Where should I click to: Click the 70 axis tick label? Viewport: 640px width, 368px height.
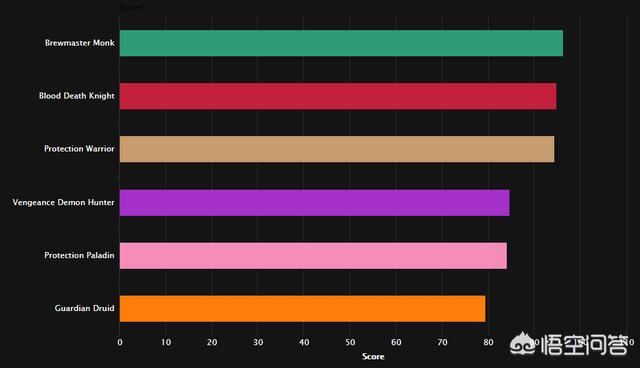(x=442, y=342)
